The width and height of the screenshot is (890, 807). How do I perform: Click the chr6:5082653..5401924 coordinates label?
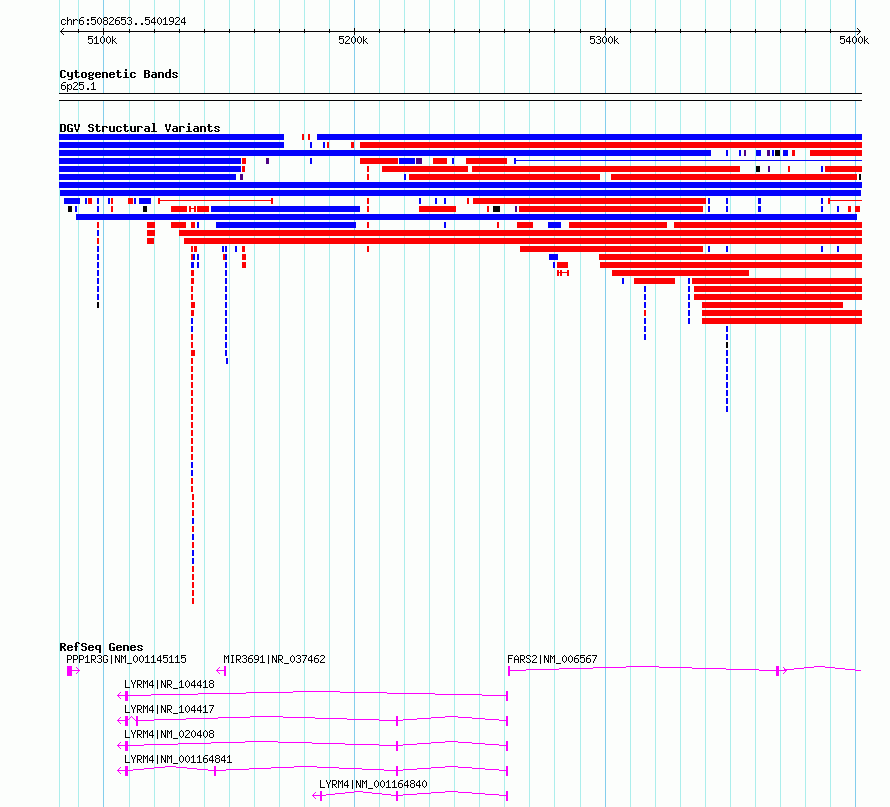pos(123,22)
